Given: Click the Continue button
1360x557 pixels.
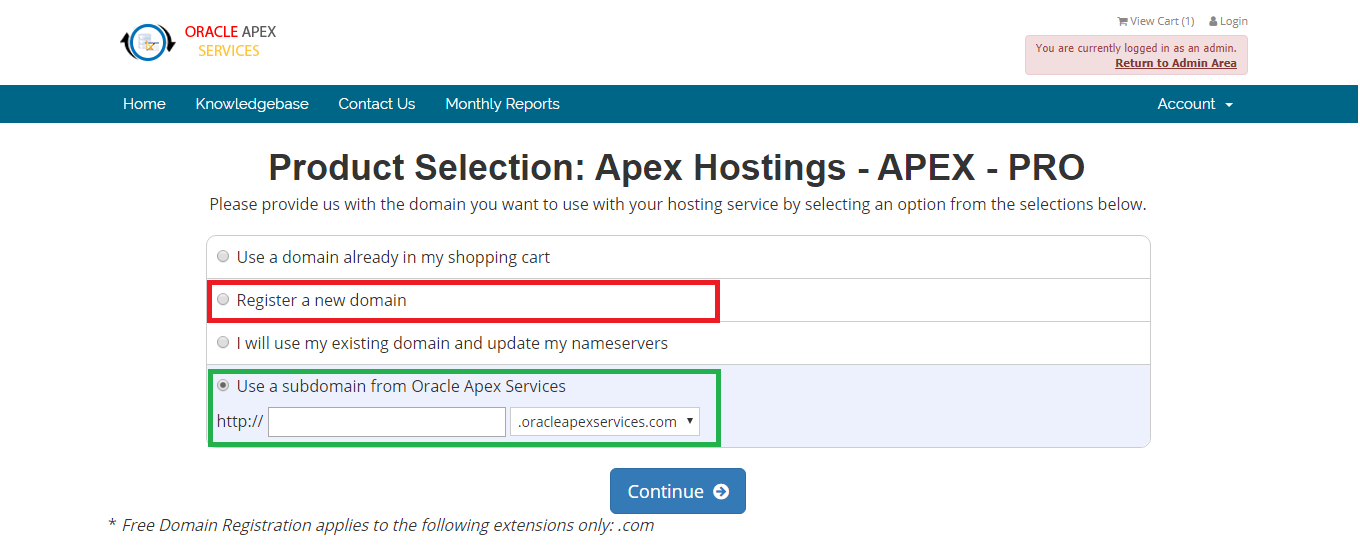Looking at the screenshot, I should tap(678, 491).
